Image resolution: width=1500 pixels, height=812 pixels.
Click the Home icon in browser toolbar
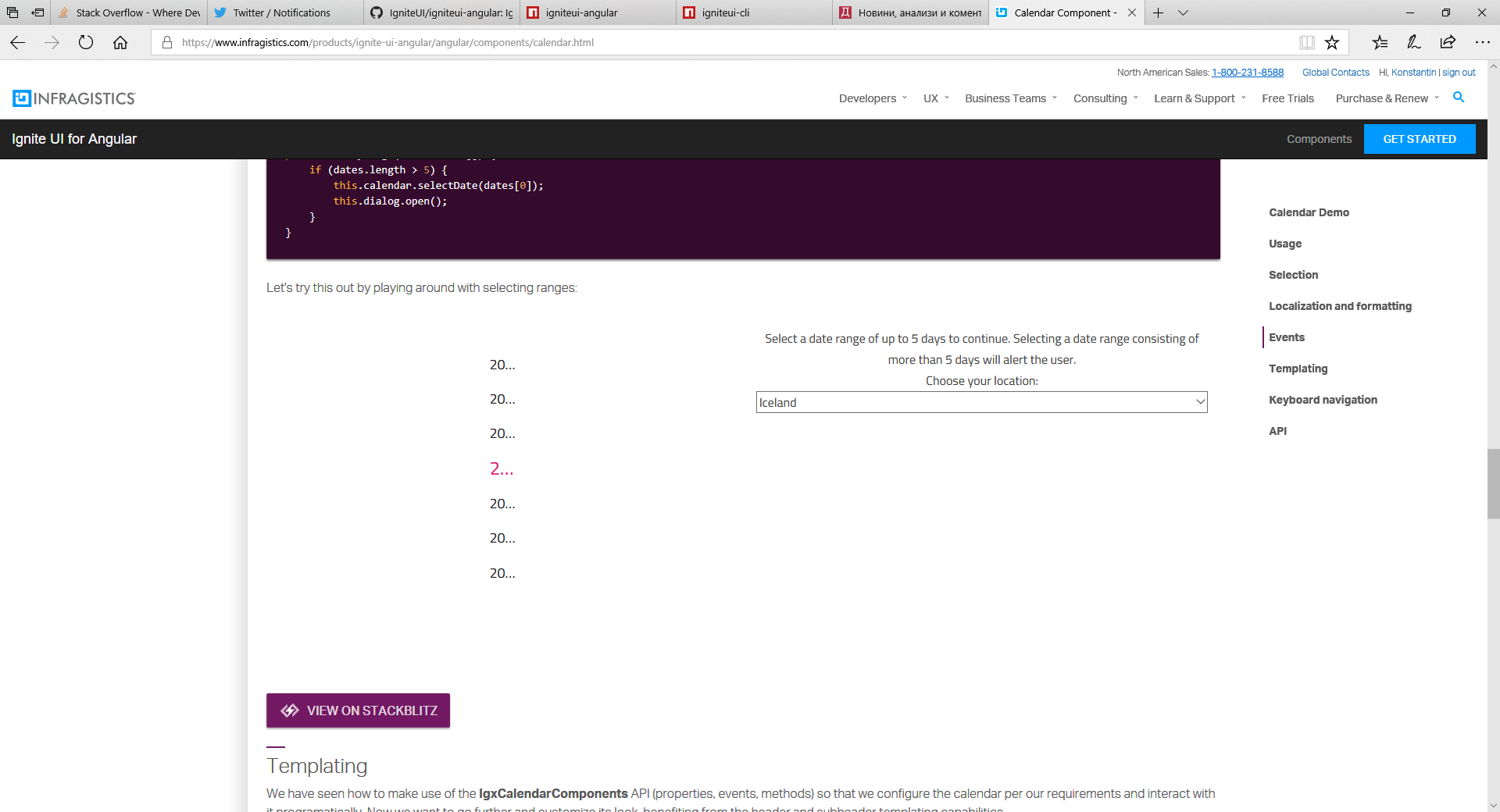[x=120, y=43]
